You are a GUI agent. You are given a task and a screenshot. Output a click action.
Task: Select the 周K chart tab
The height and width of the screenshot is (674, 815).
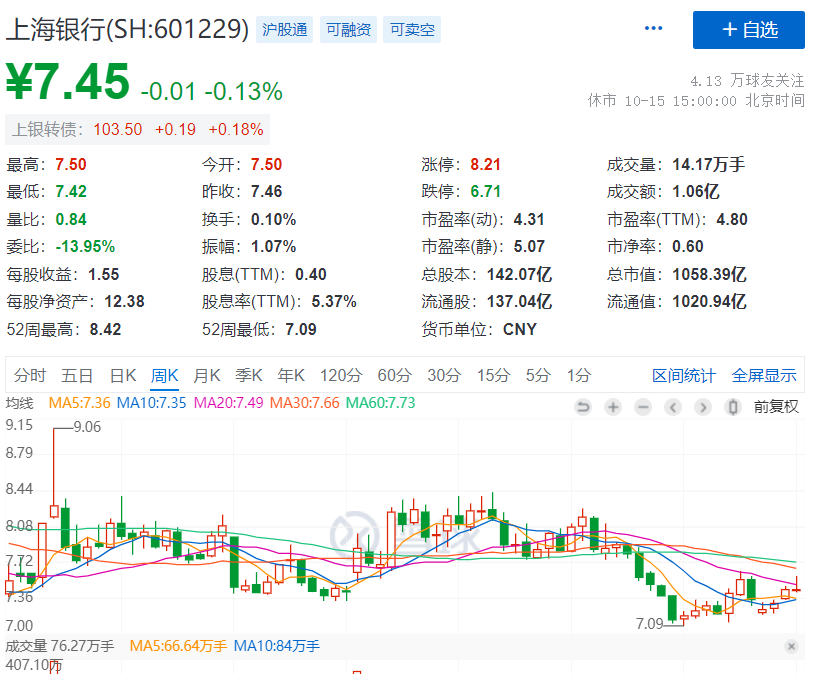[164, 375]
